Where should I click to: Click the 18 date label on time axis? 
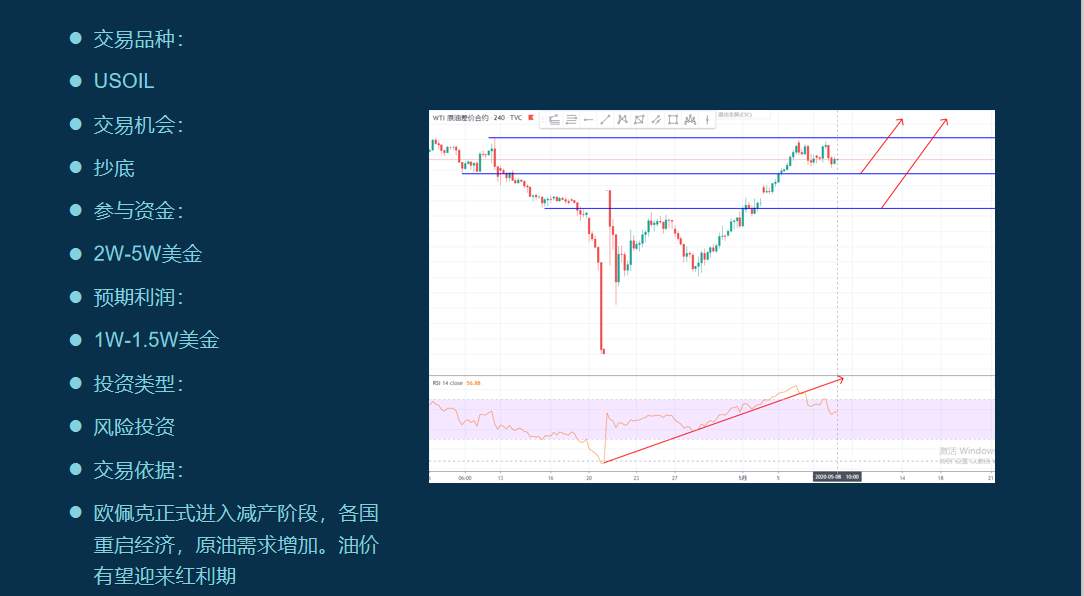pyautogui.click(x=940, y=477)
